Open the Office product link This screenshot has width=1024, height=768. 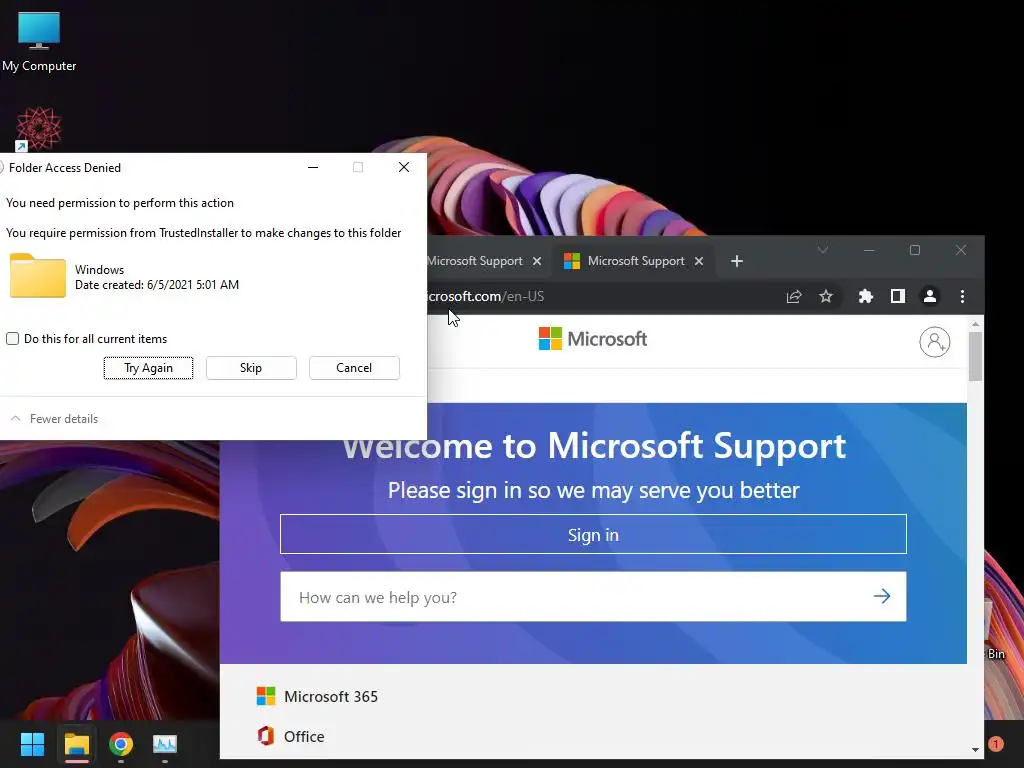(x=291, y=736)
